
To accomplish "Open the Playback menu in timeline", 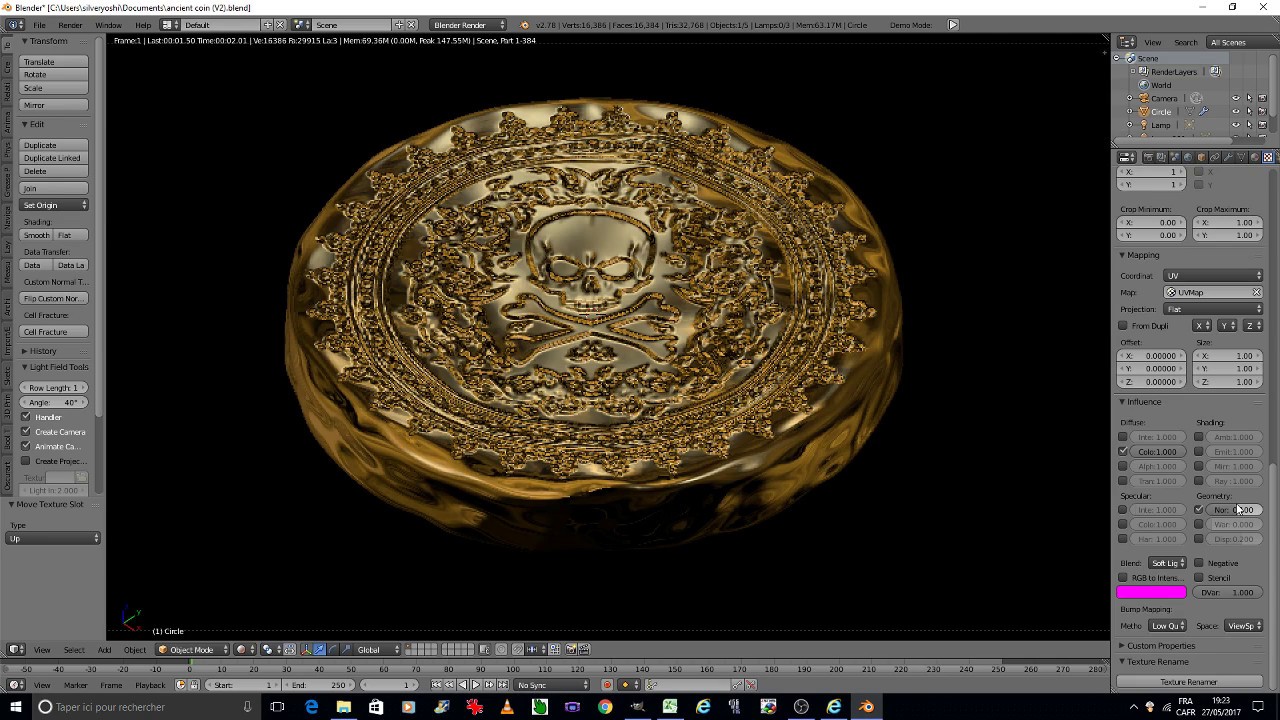I will click(150, 685).
